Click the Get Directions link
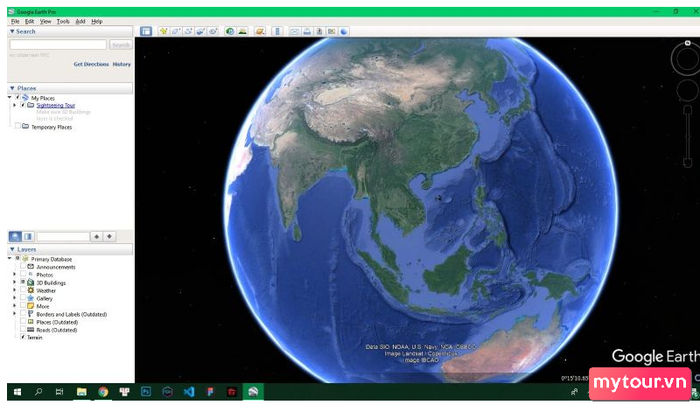700x411 pixels. click(91, 64)
